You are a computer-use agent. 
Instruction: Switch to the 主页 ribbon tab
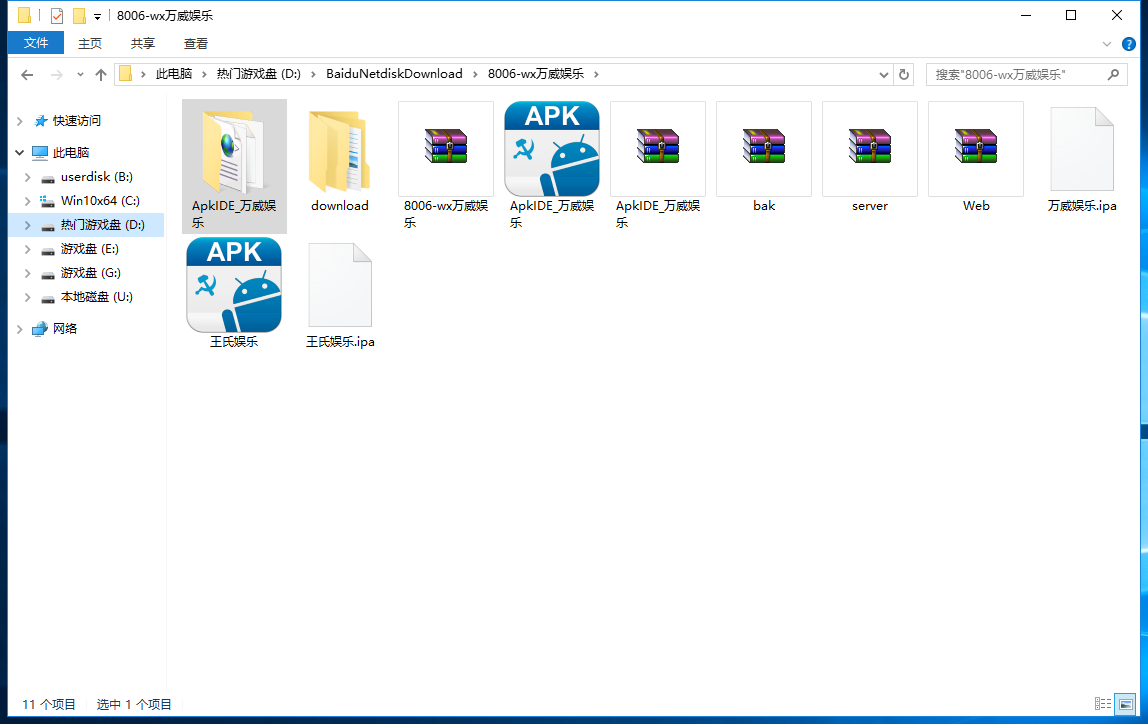click(x=90, y=44)
